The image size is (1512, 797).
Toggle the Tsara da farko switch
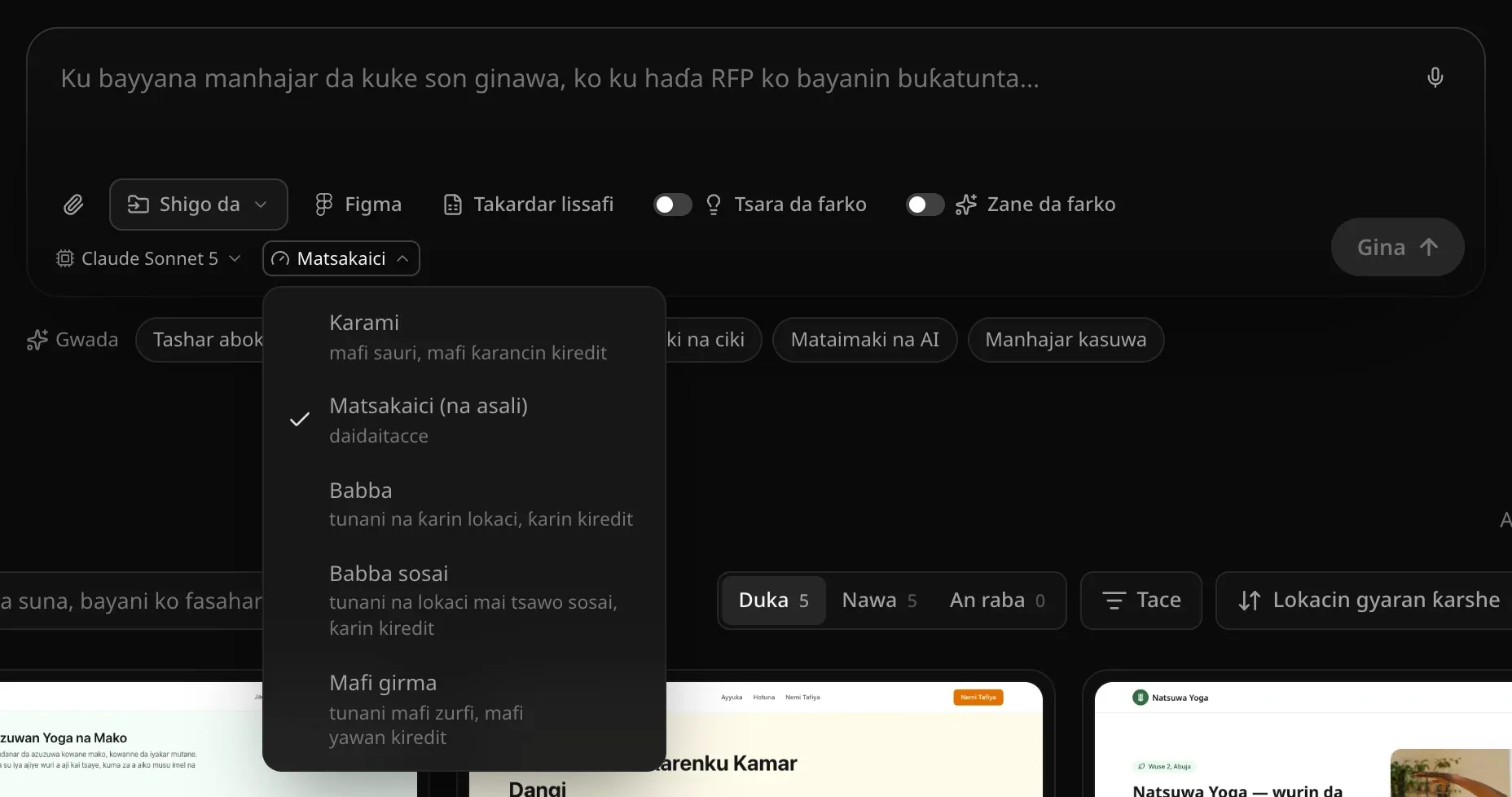672,205
